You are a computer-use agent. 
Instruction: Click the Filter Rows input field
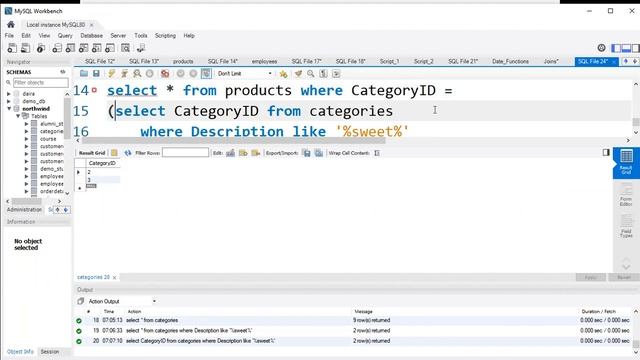point(185,153)
